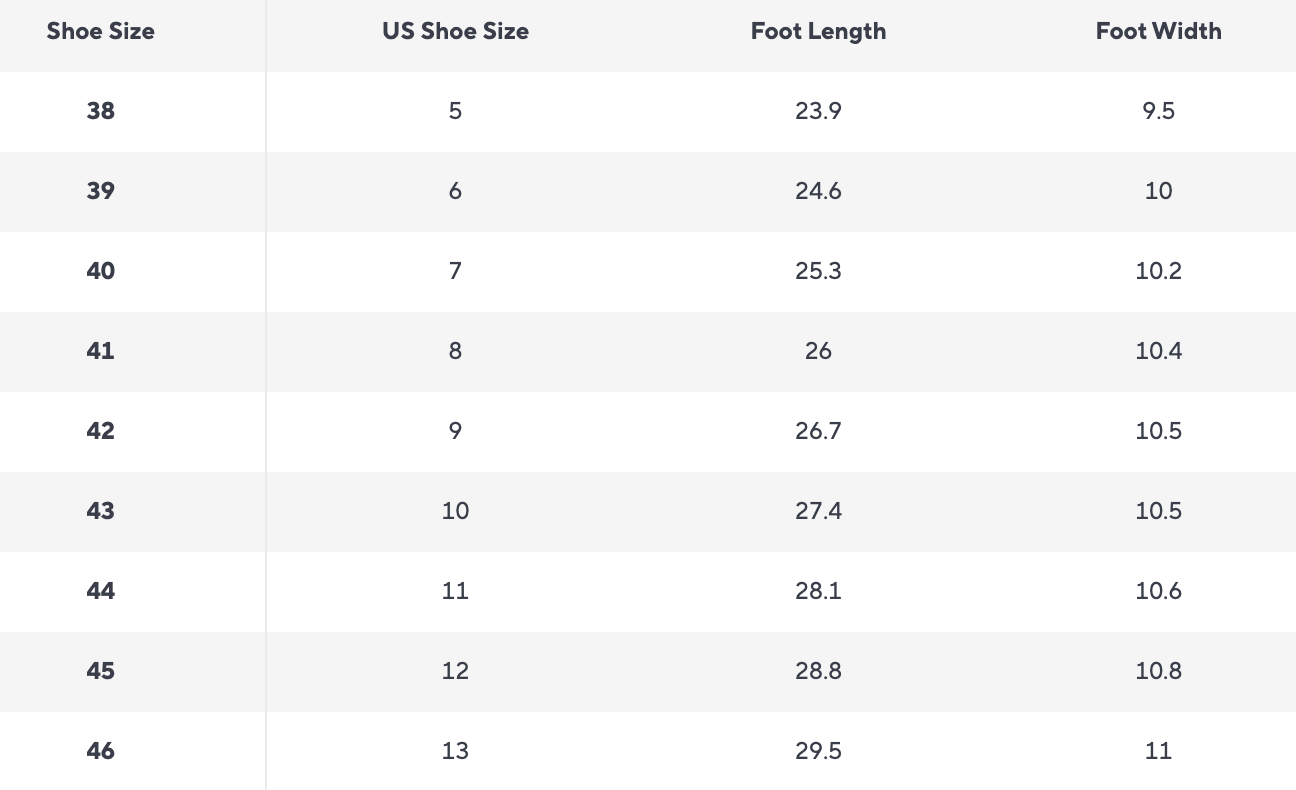Select foot length value 23.9
Image resolution: width=1296 pixels, height=790 pixels.
[818, 111]
